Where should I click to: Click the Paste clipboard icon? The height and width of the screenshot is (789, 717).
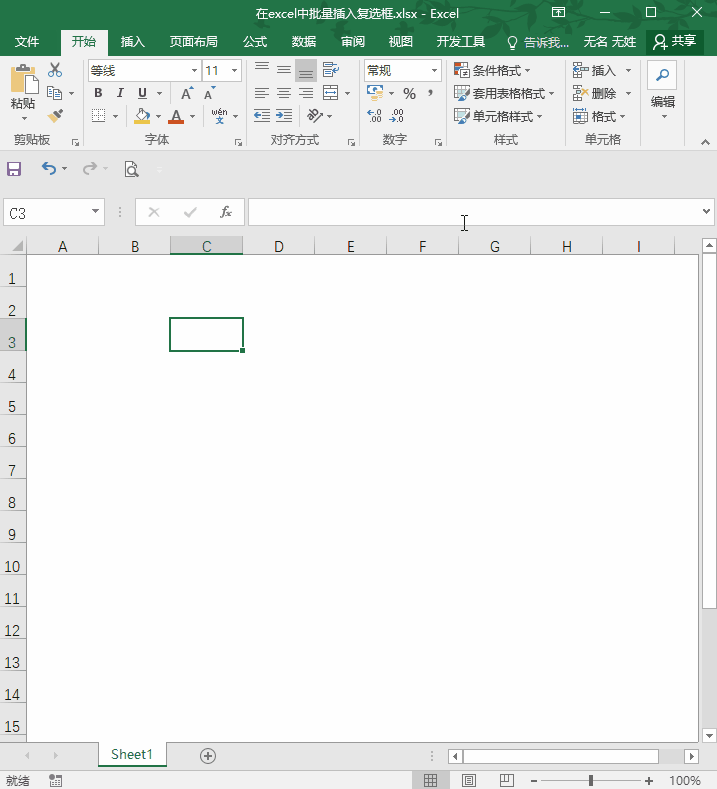click(23, 80)
